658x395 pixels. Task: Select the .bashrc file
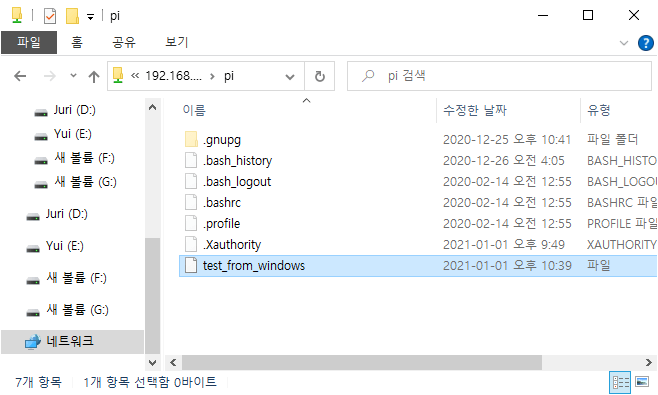click(222, 203)
